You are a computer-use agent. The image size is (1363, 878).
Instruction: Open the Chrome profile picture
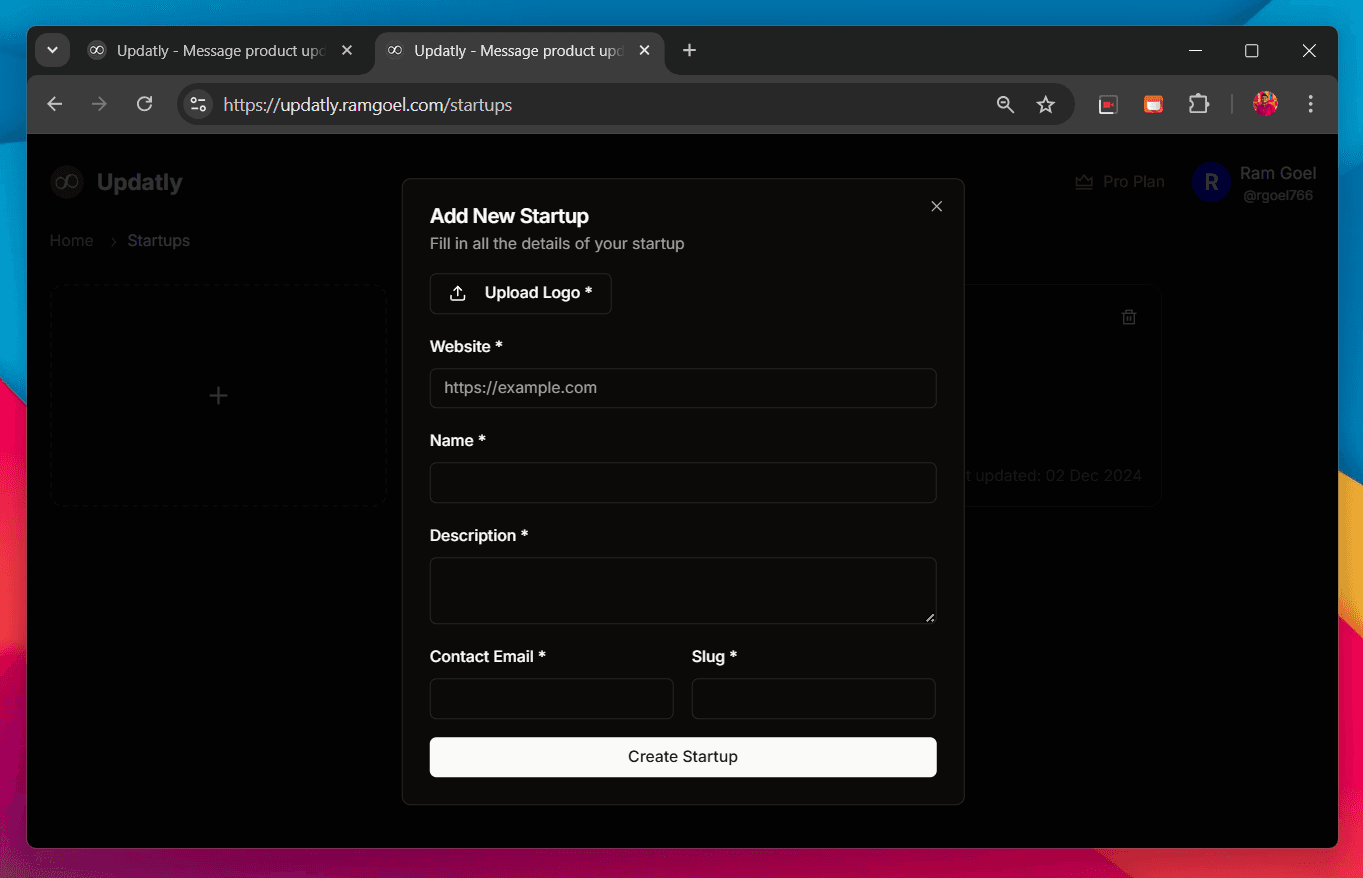1265,104
